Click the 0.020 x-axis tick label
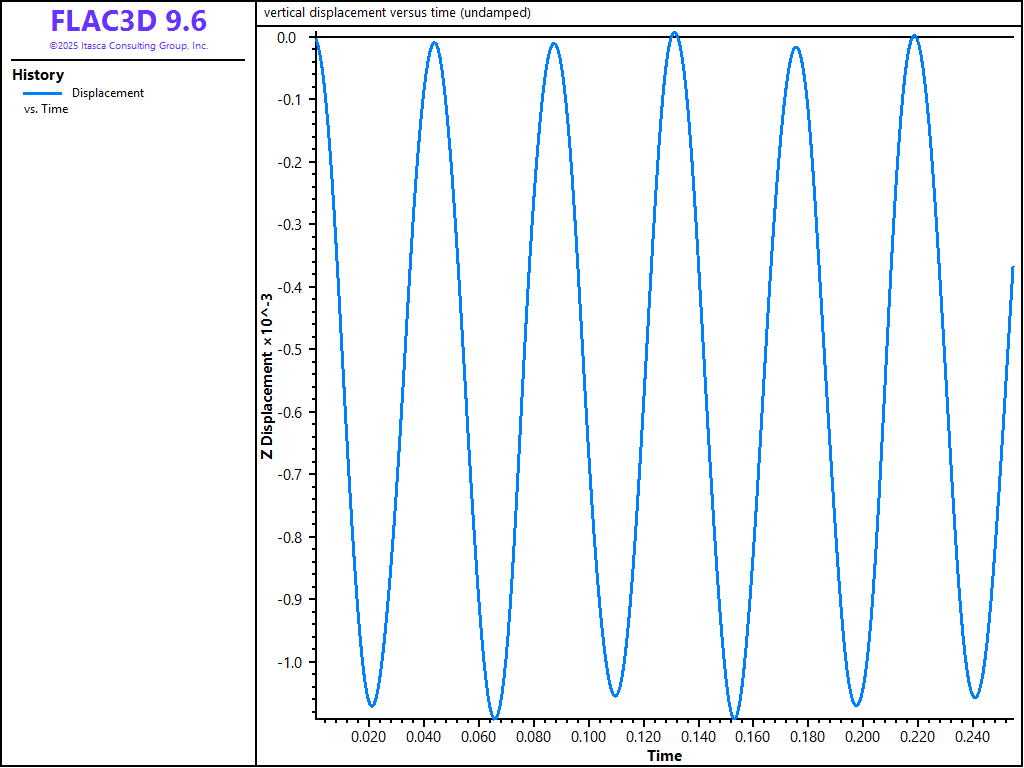Image resolution: width=1024 pixels, height=768 pixels. (369, 737)
